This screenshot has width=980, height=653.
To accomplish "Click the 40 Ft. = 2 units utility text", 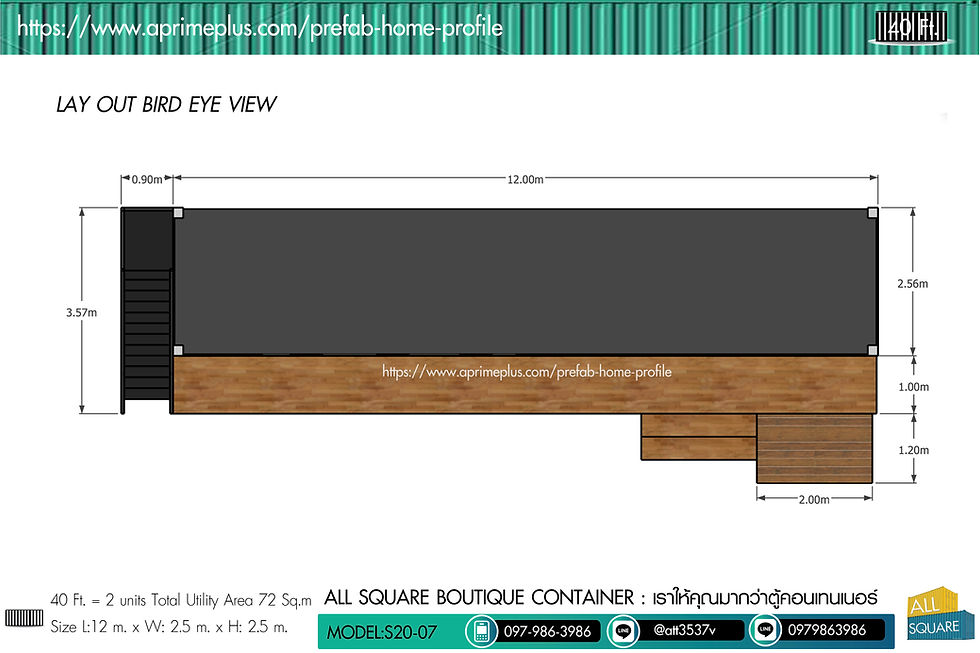I will (181, 601).
